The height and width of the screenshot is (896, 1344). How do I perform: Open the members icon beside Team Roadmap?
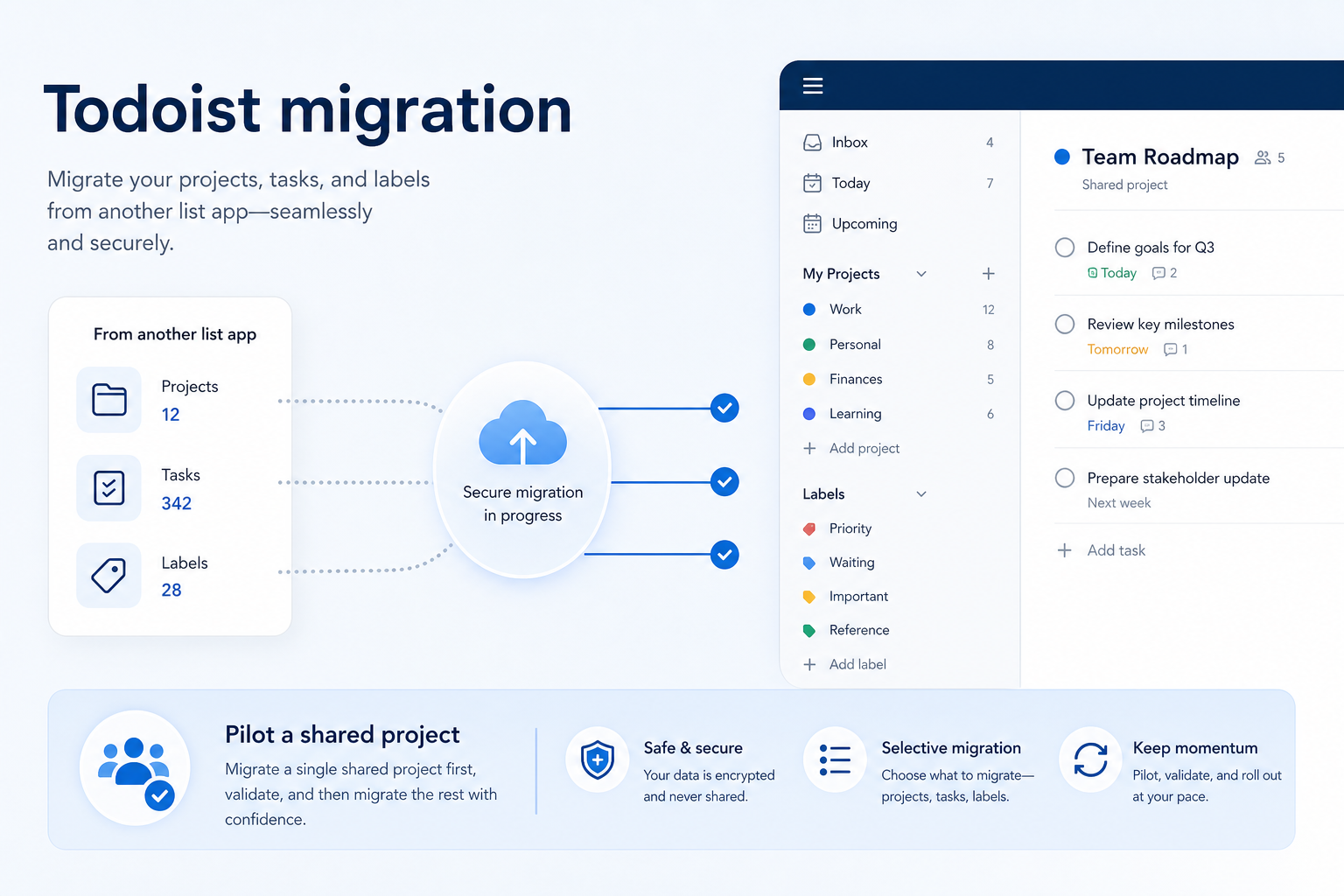coord(1263,157)
